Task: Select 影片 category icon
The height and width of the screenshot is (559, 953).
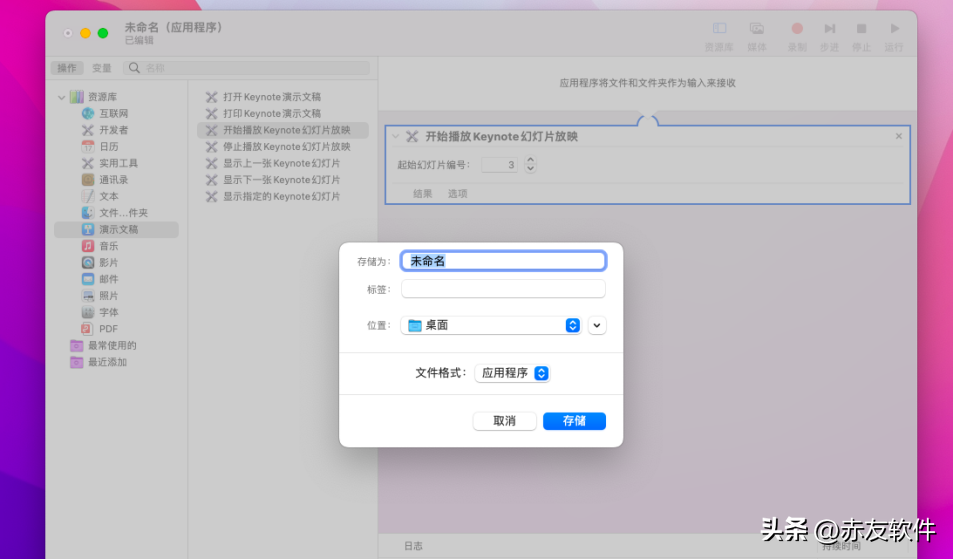Action: [88, 262]
